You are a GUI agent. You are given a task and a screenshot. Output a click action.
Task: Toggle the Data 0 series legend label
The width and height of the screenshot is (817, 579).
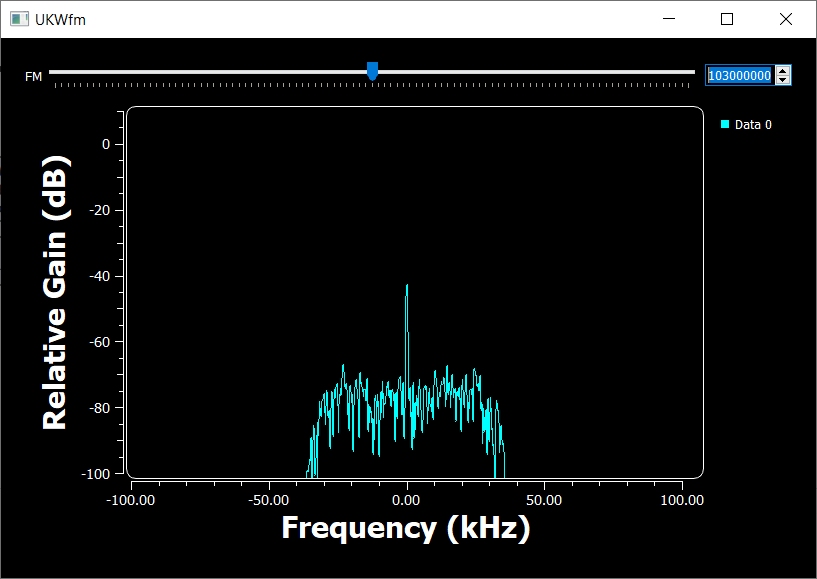pyautogui.click(x=753, y=125)
